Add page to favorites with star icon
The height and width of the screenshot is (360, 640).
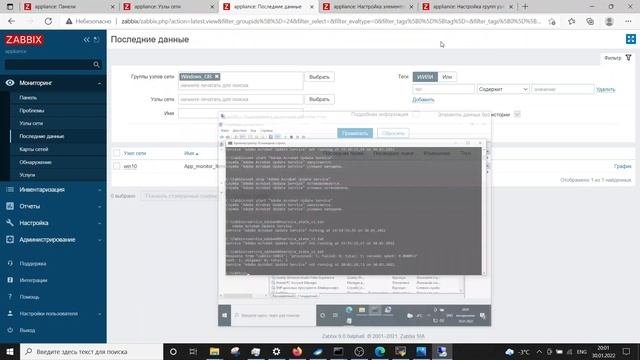pos(571,21)
